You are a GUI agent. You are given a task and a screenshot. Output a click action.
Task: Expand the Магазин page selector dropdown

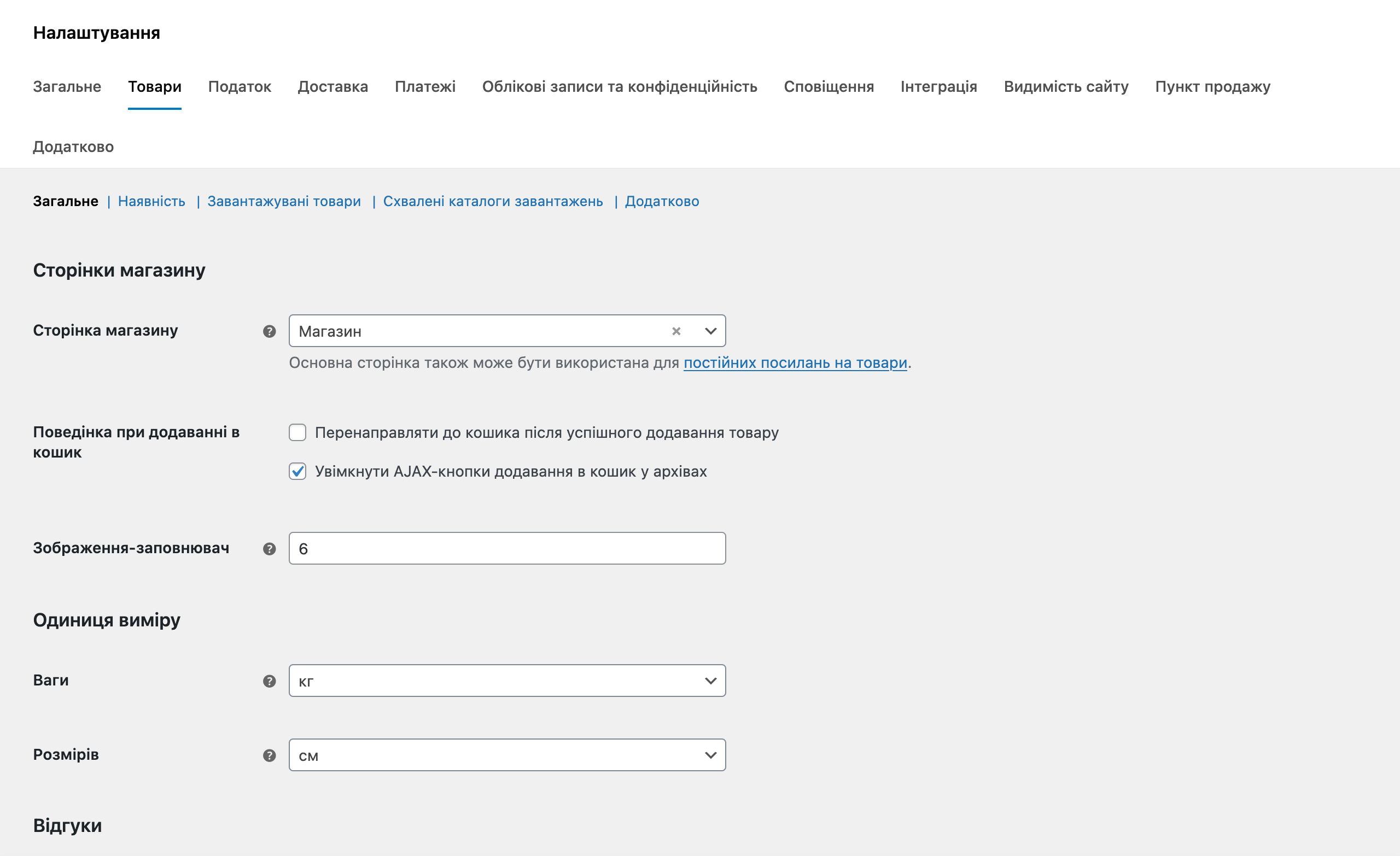point(710,330)
